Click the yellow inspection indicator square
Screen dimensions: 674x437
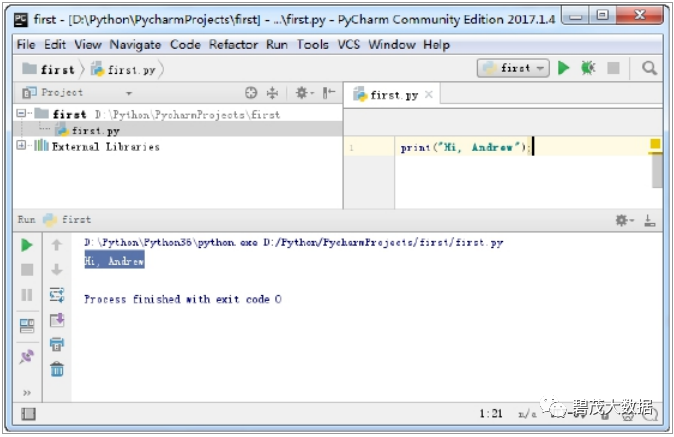point(655,144)
